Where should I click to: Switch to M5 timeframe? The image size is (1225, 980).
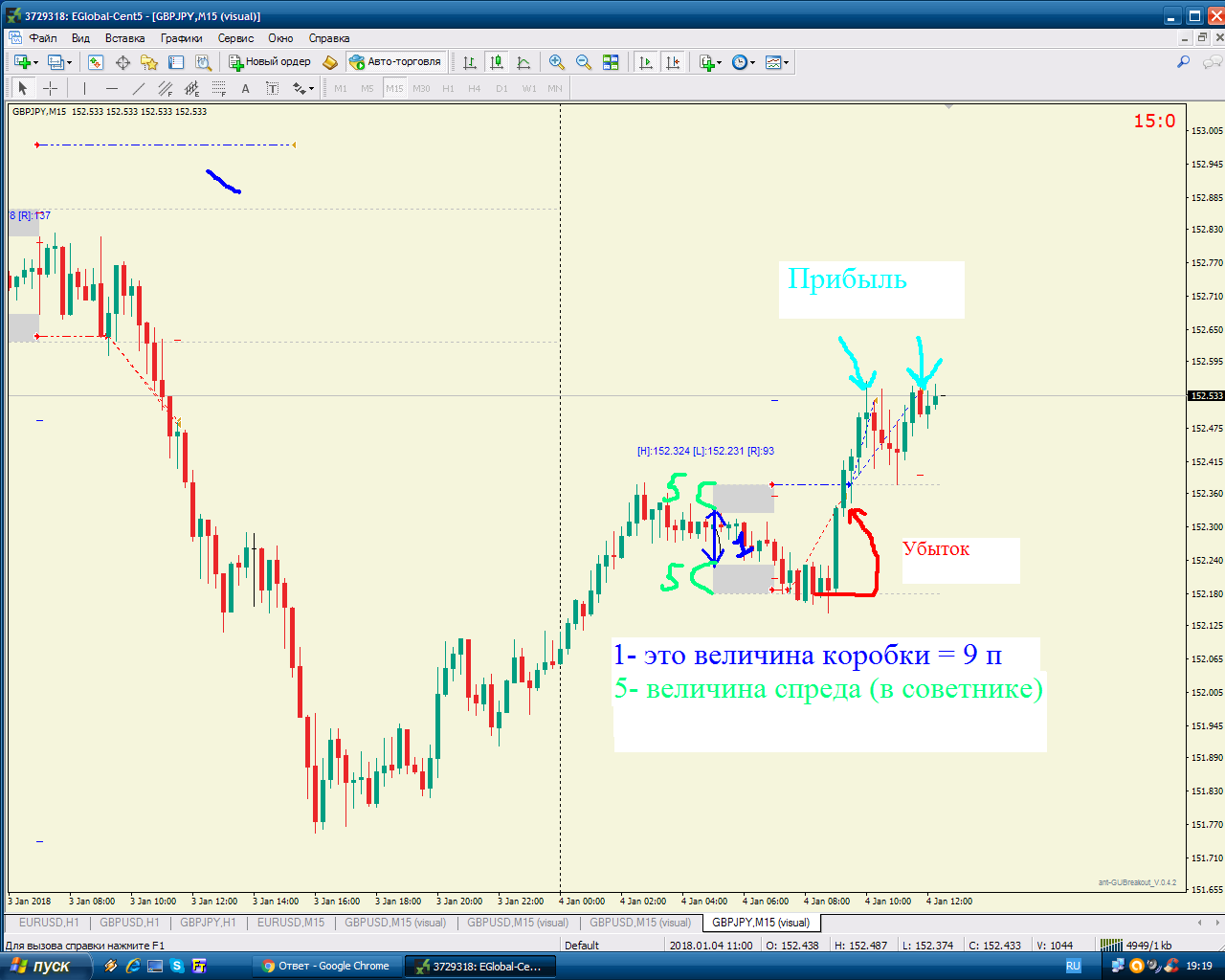(367, 88)
